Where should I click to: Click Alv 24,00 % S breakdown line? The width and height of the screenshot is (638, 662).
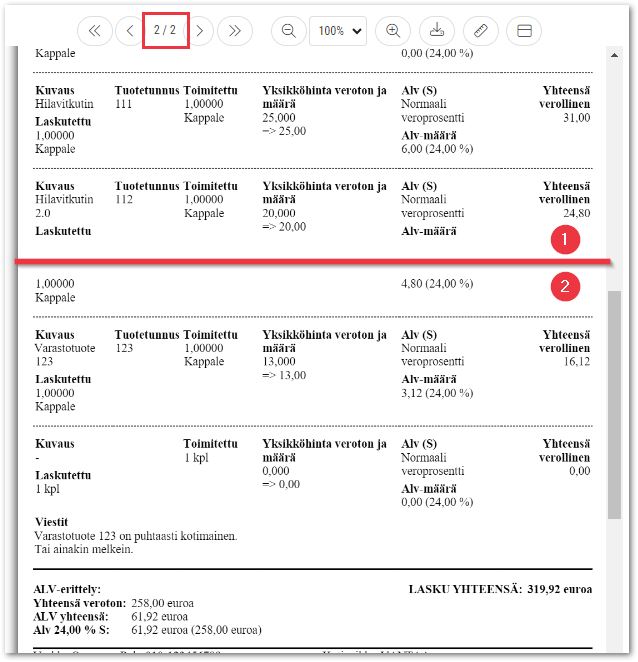coord(148,630)
